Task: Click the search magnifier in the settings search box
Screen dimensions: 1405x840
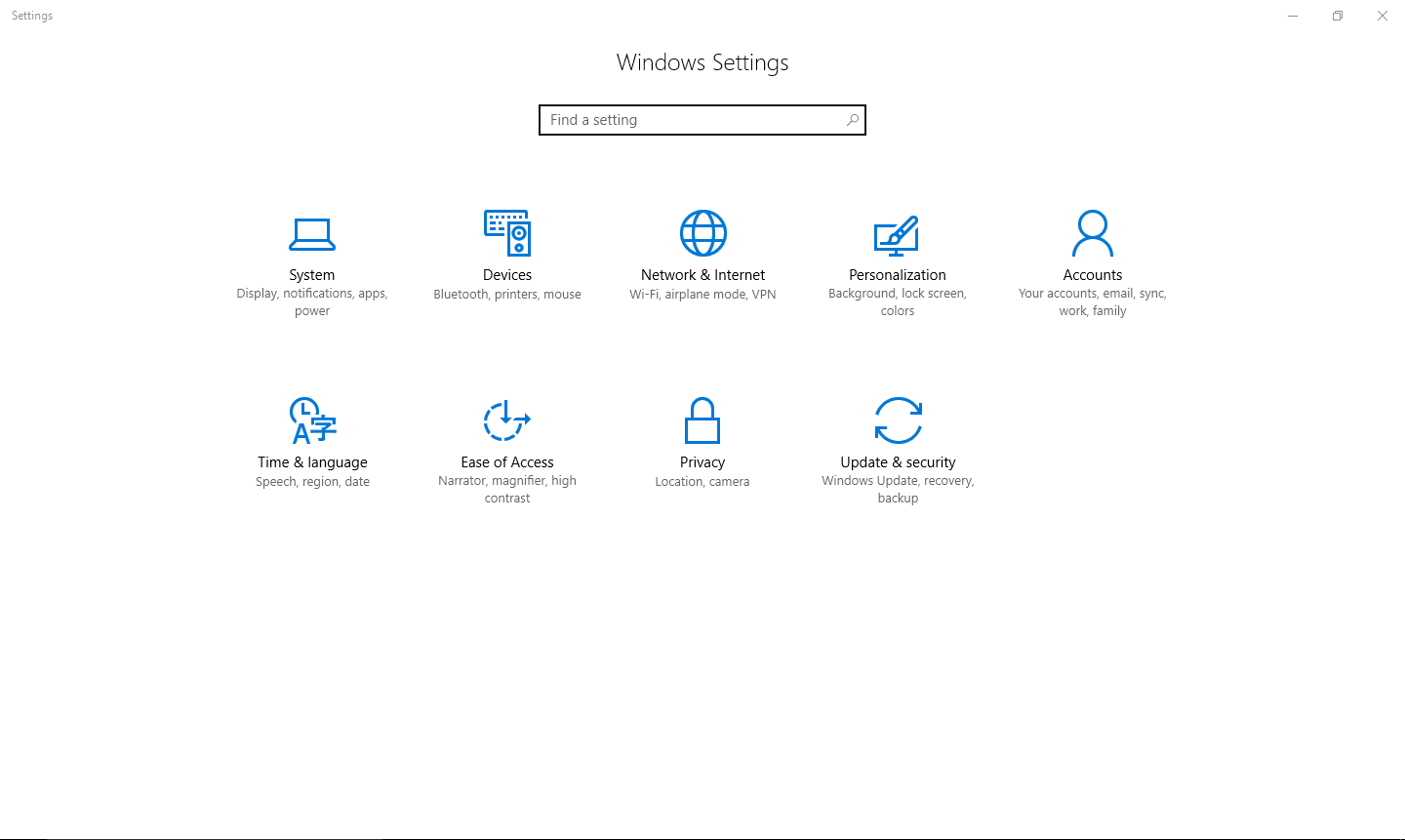Action: coord(853,119)
